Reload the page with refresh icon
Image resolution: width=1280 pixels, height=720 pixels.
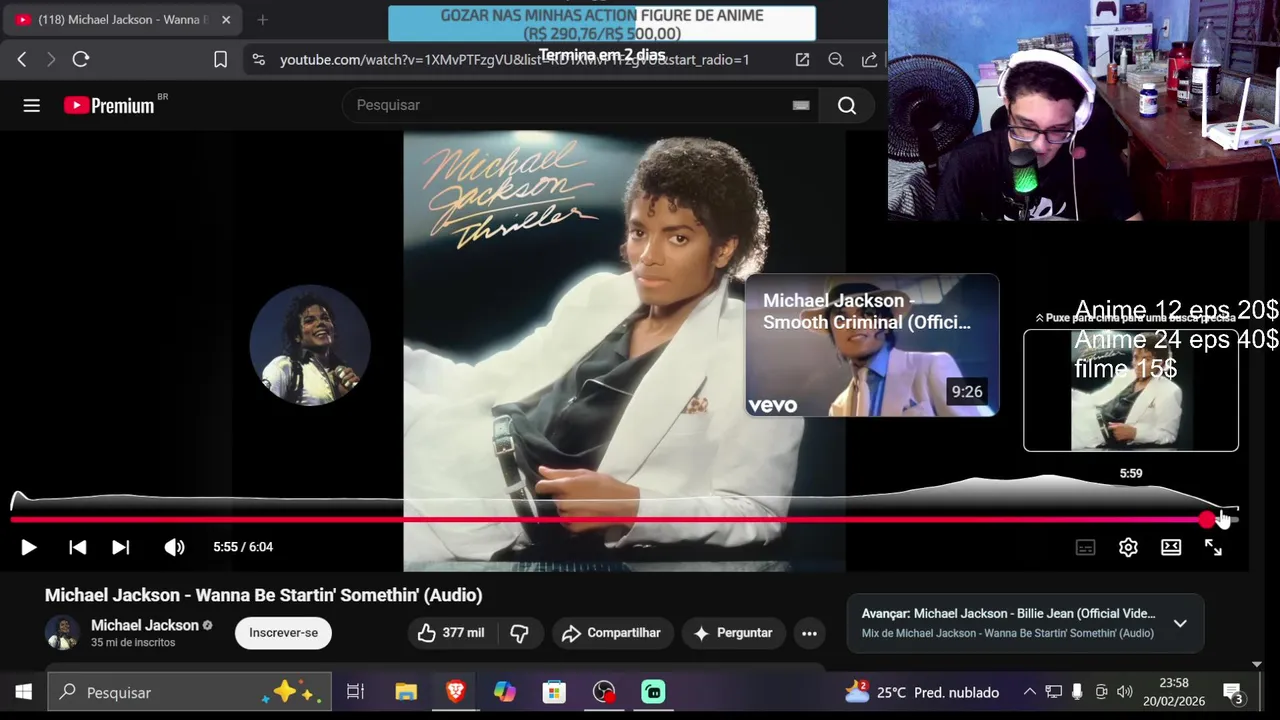[x=81, y=60]
